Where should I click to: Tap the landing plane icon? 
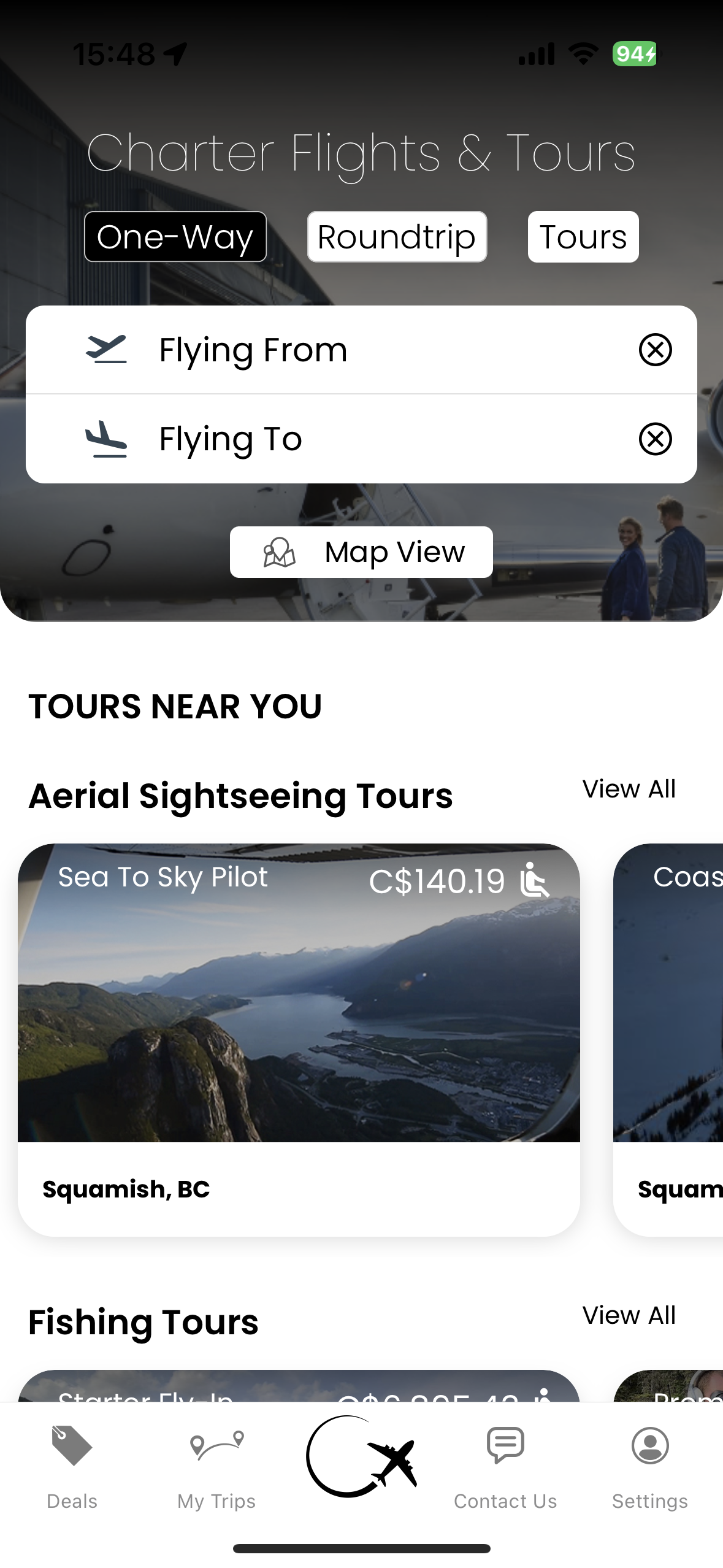107,439
